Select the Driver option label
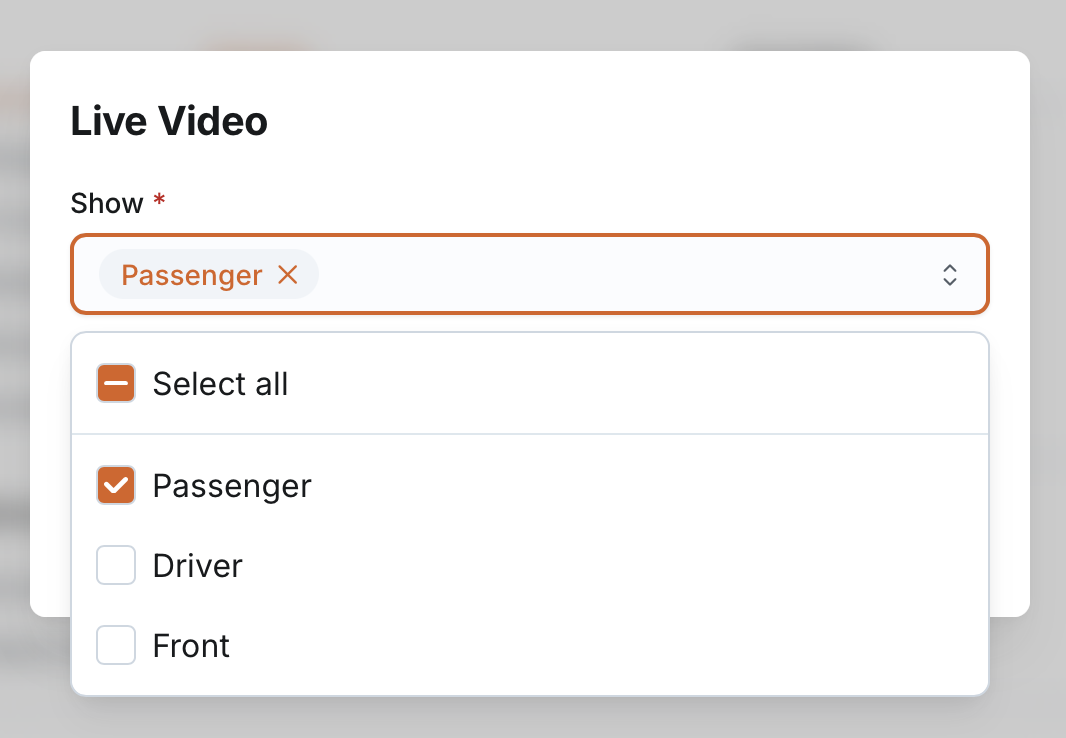Screen dimensions: 1066x738 tap(198, 566)
